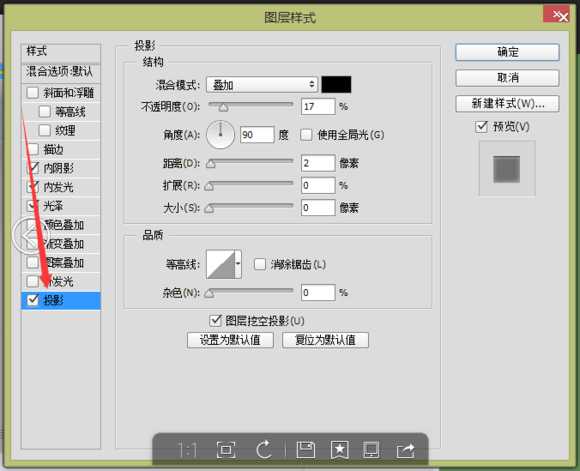The height and width of the screenshot is (471, 580).
Task: Toggle the 纹理 checkbox
Action: (x=45, y=130)
